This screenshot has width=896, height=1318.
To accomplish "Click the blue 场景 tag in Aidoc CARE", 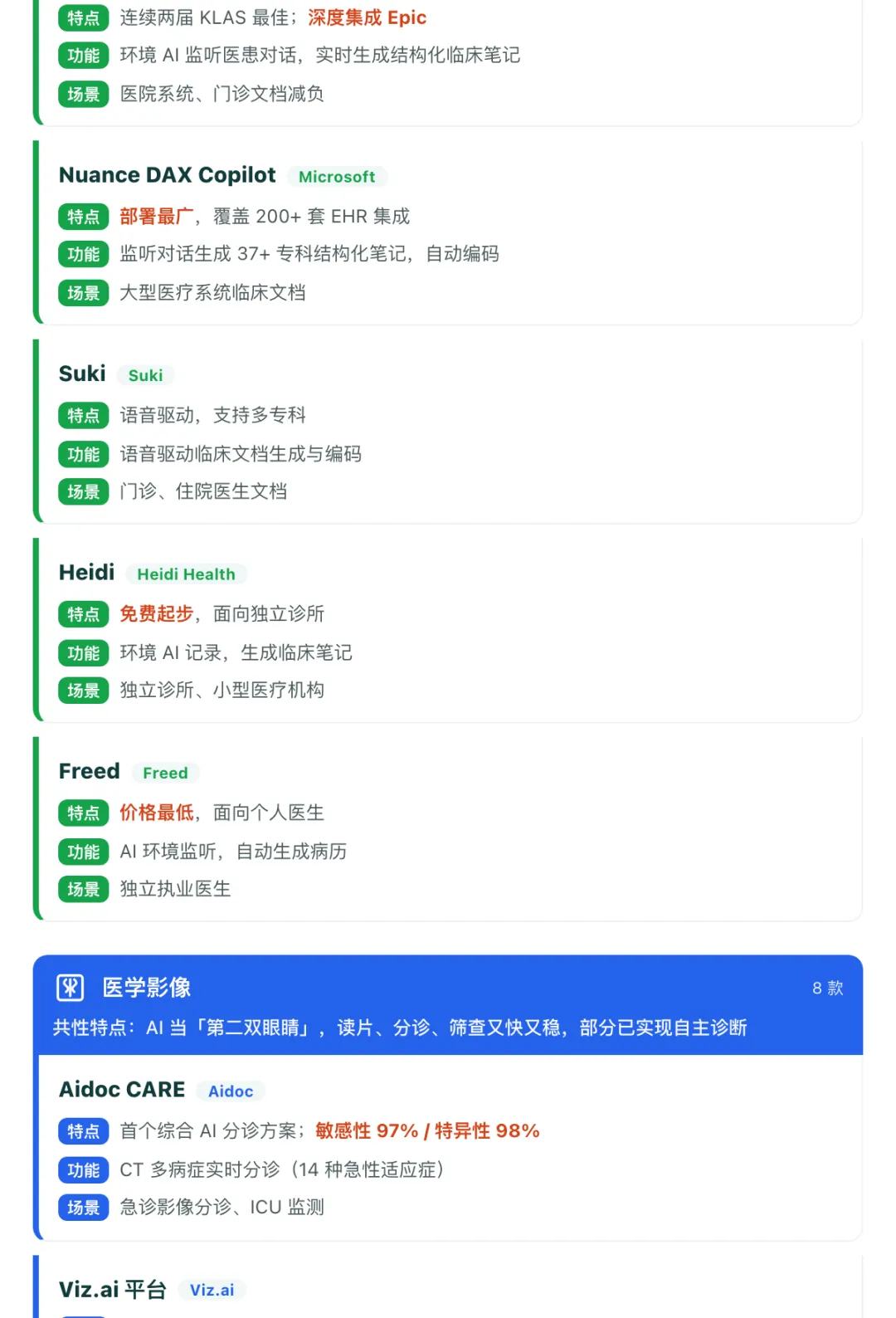I will 84,1208.
